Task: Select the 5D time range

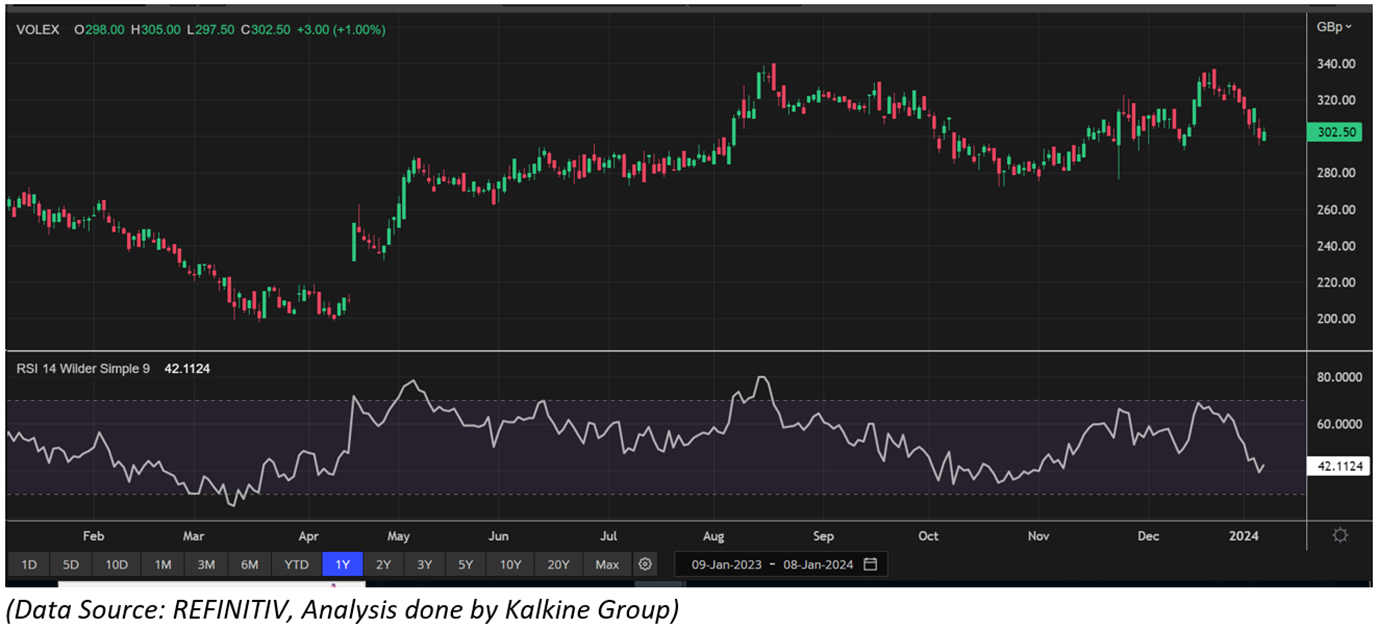Action: coord(70,564)
